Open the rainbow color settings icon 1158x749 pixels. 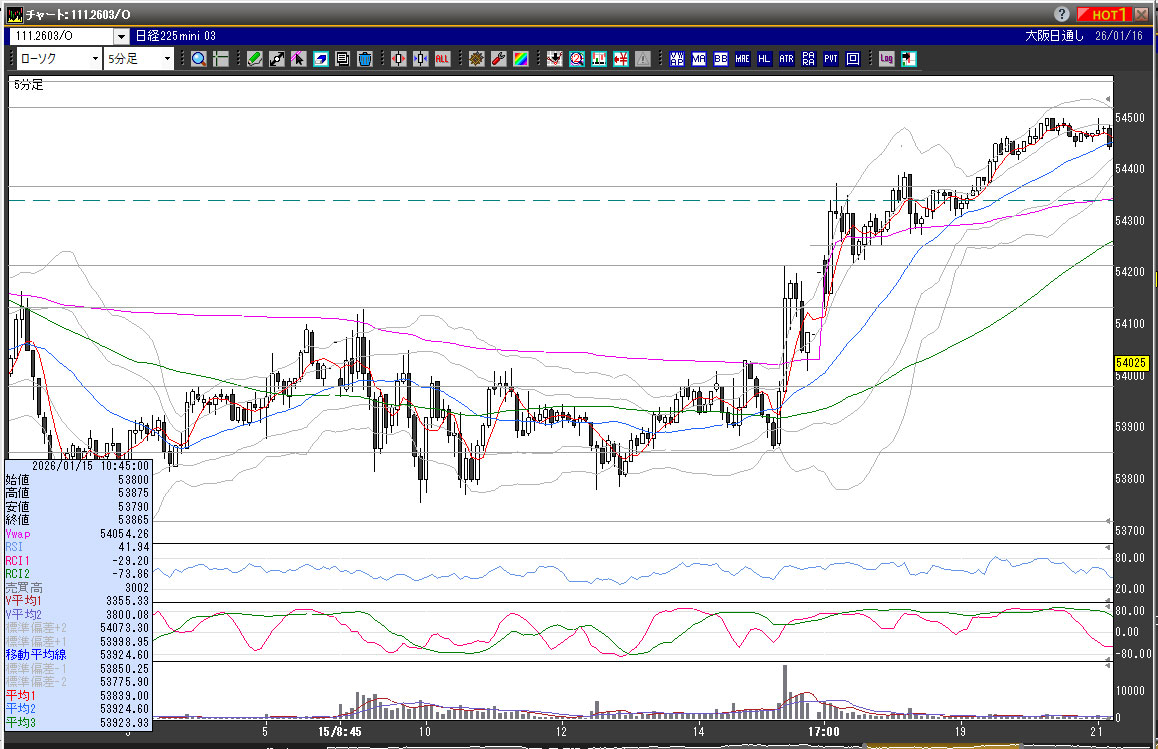(520, 59)
